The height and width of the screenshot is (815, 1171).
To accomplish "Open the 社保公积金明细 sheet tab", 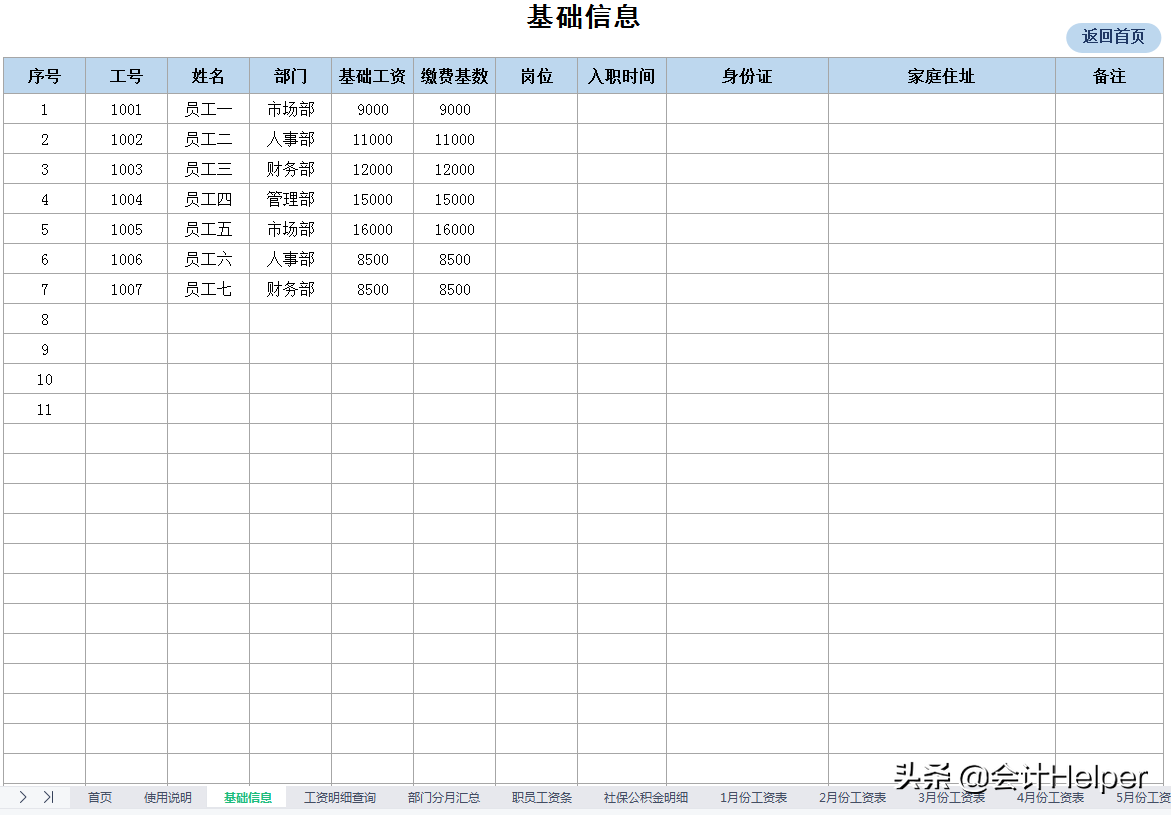I will (x=646, y=797).
